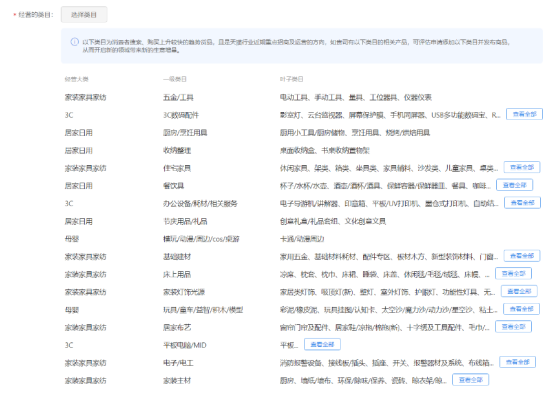The image size is (550, 404).
Task: Expand the full list for 办公设备/耗材/相关服务
Action: point(522,203)
